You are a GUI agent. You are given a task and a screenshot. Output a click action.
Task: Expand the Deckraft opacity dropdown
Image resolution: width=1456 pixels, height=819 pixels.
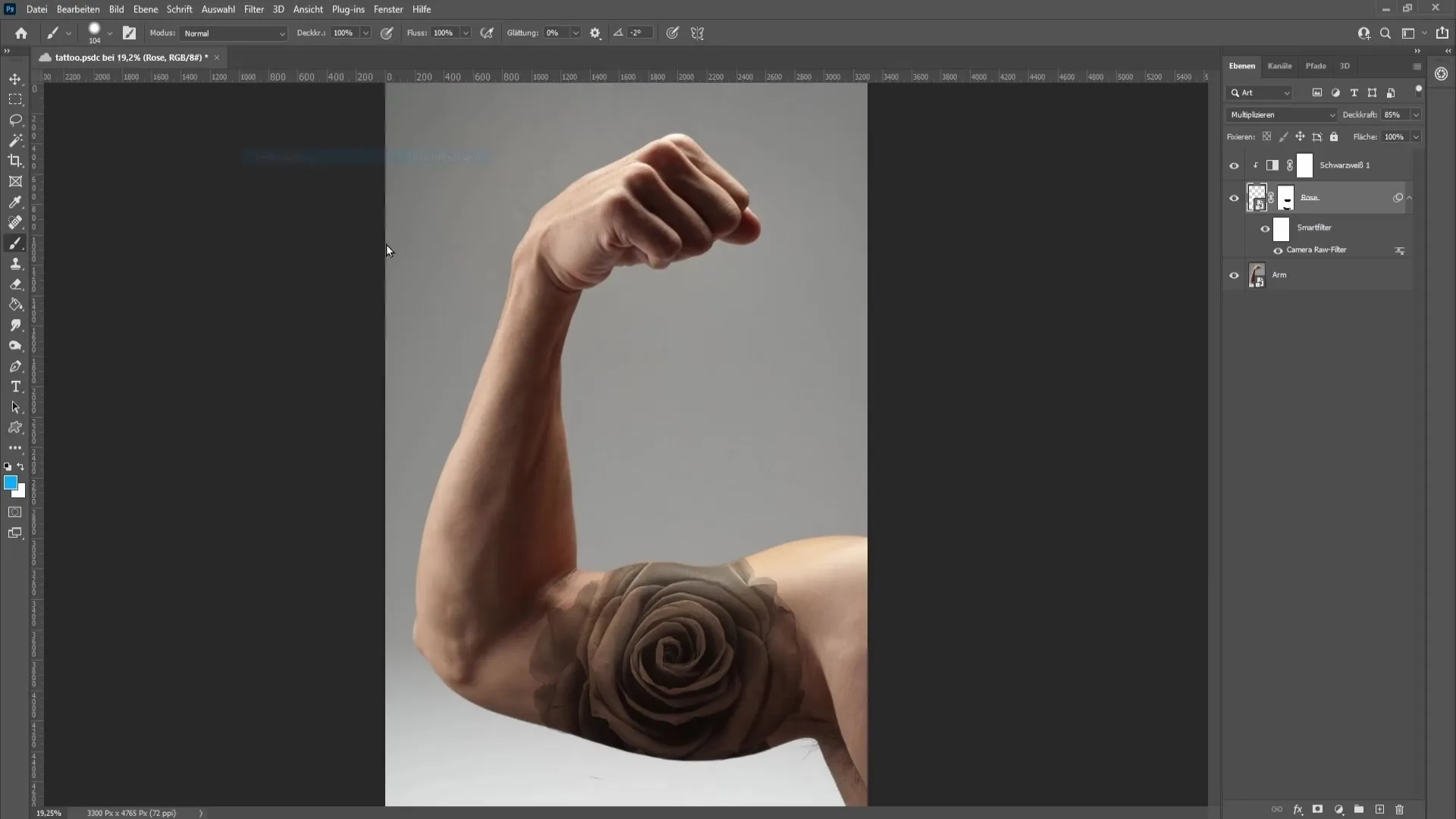(1417, 114)
